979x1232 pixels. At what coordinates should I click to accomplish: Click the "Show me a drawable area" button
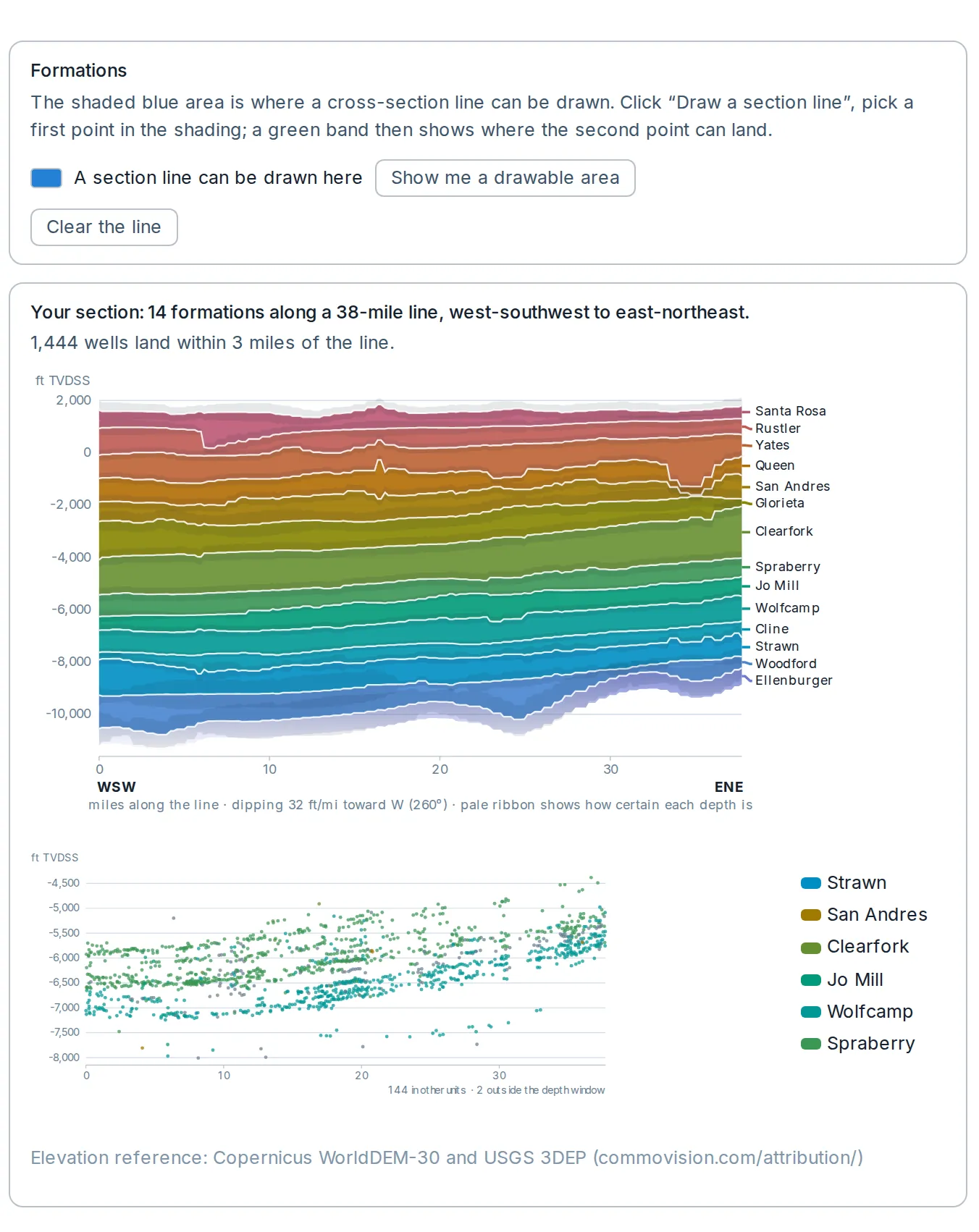tap(505, 178)
